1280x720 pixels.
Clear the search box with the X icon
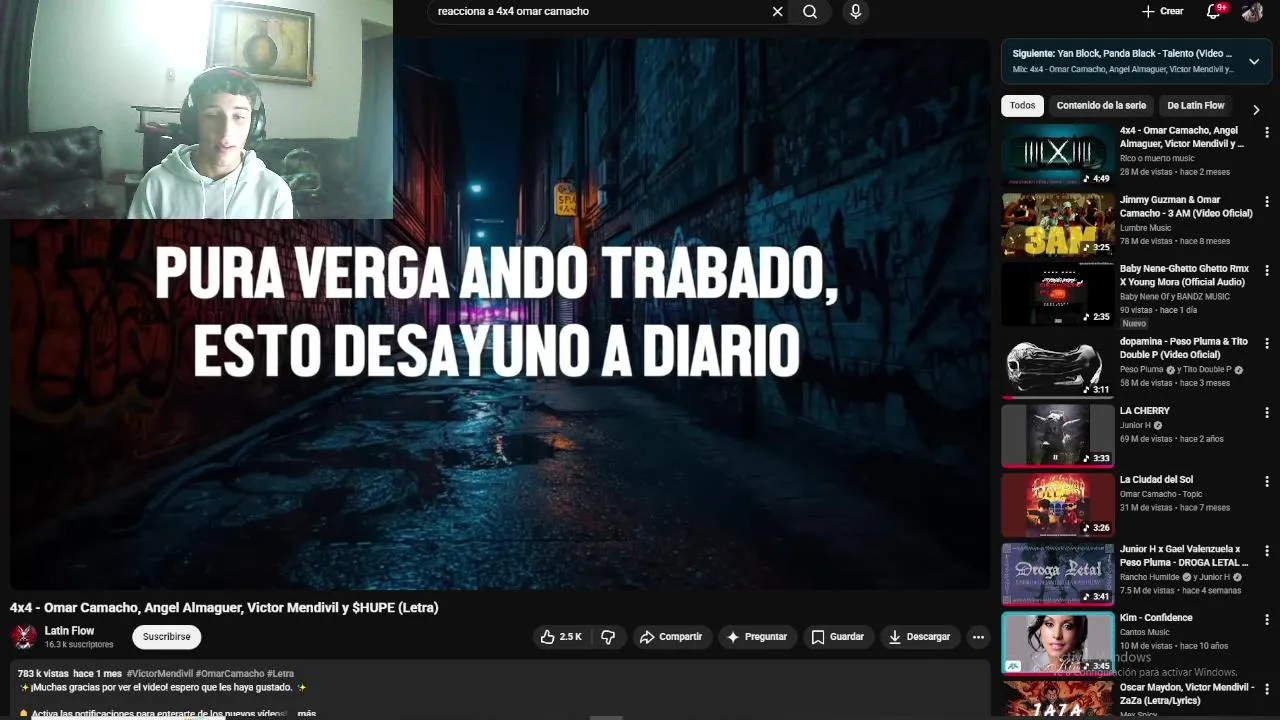point(777,12)
